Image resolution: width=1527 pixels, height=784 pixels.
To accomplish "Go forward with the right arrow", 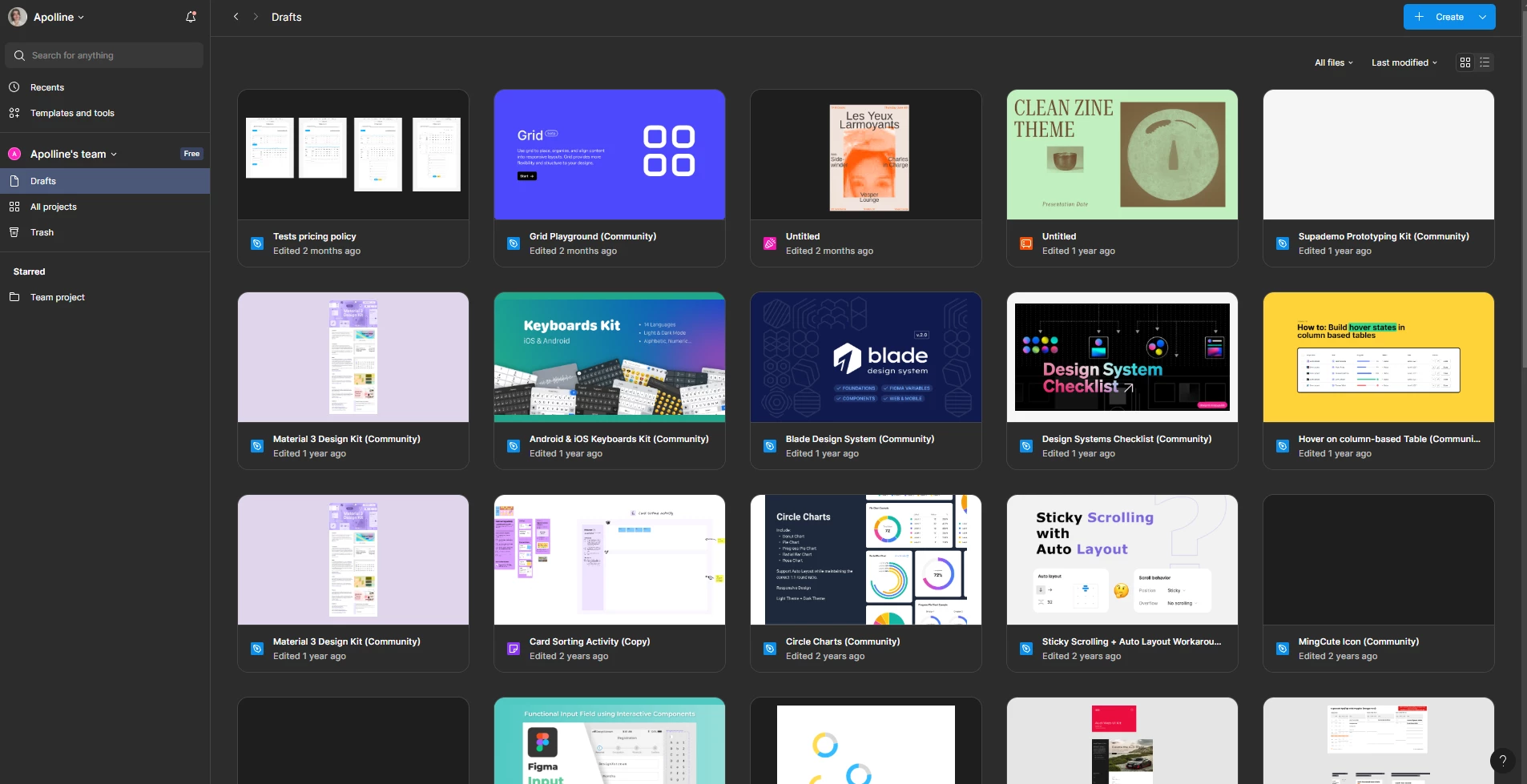I will [x=256, y=17].
